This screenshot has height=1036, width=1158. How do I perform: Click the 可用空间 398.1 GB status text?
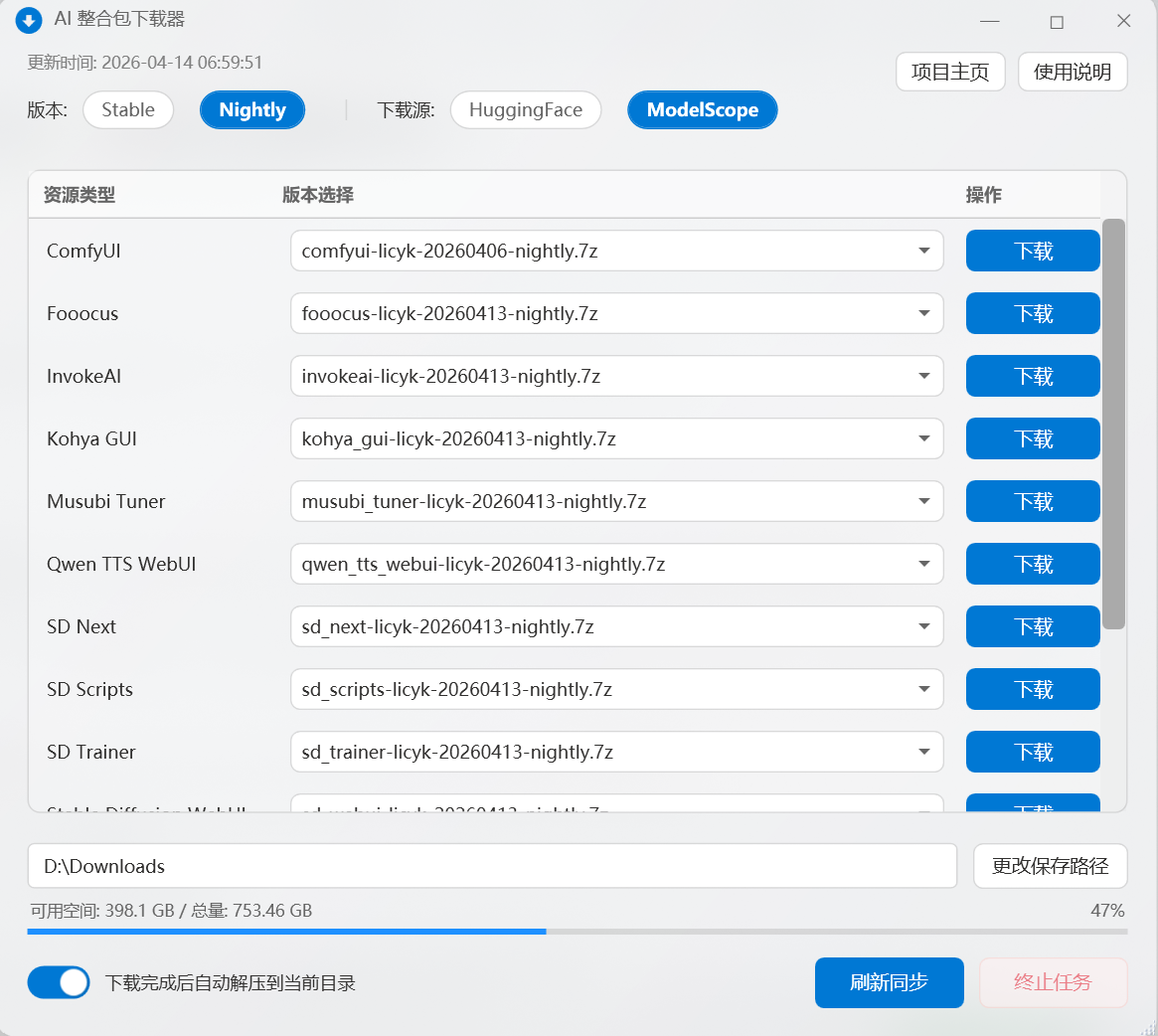[171, 911]
